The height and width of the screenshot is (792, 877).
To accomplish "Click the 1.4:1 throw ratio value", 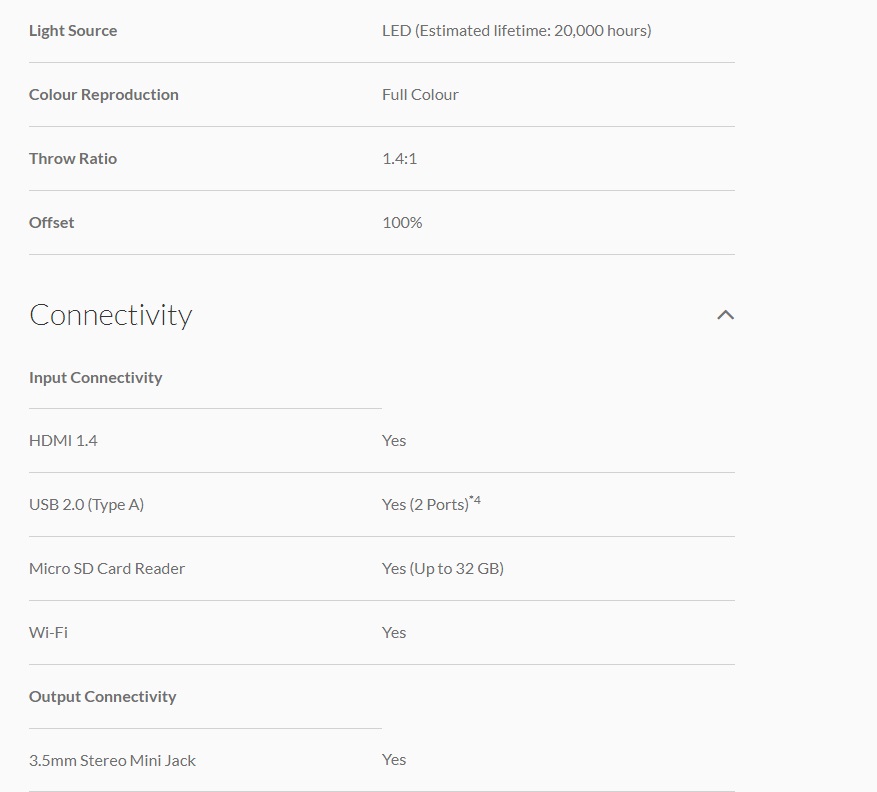I will pos(399,159).
